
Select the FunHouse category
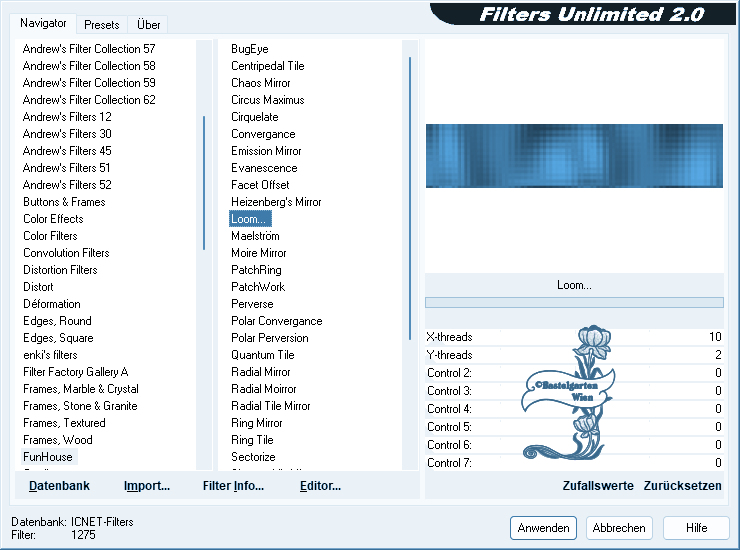[48, 457]
